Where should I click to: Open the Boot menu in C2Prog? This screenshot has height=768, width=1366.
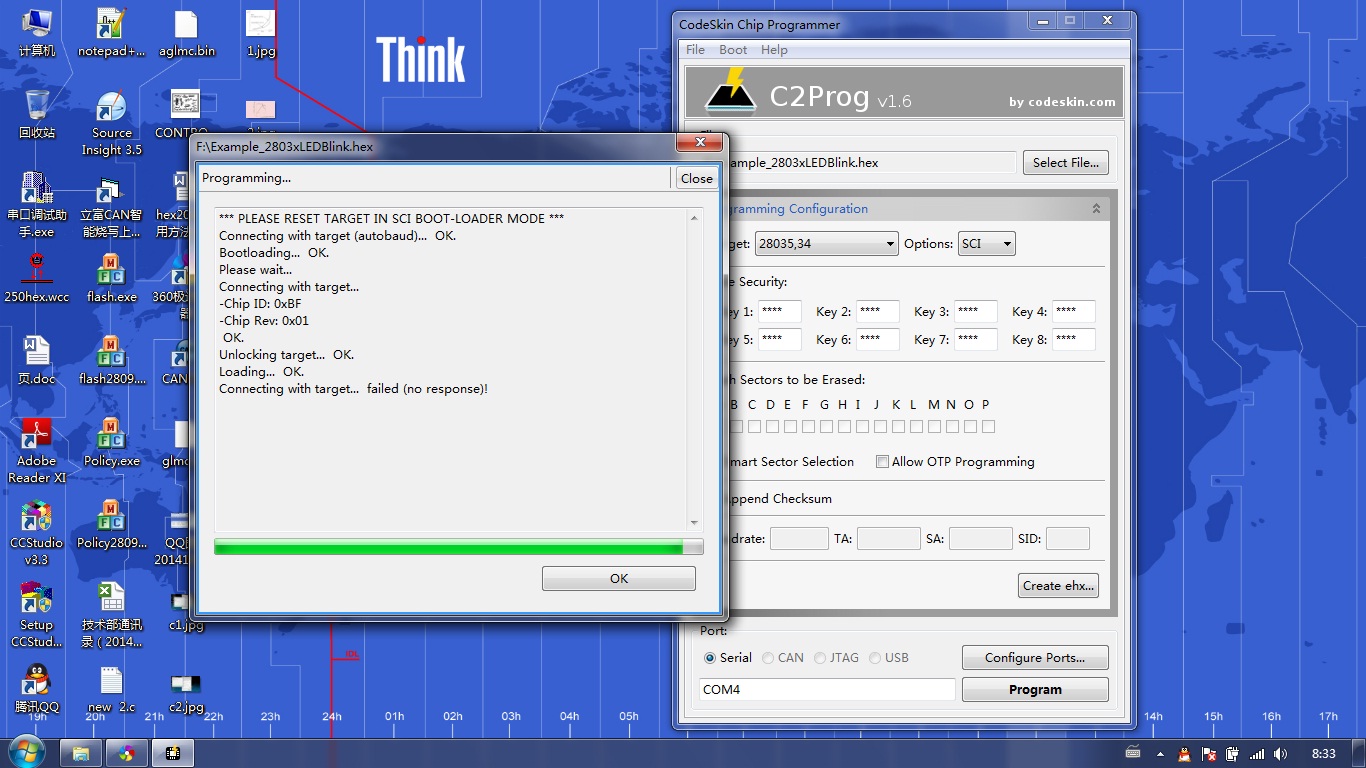[733, 50]
